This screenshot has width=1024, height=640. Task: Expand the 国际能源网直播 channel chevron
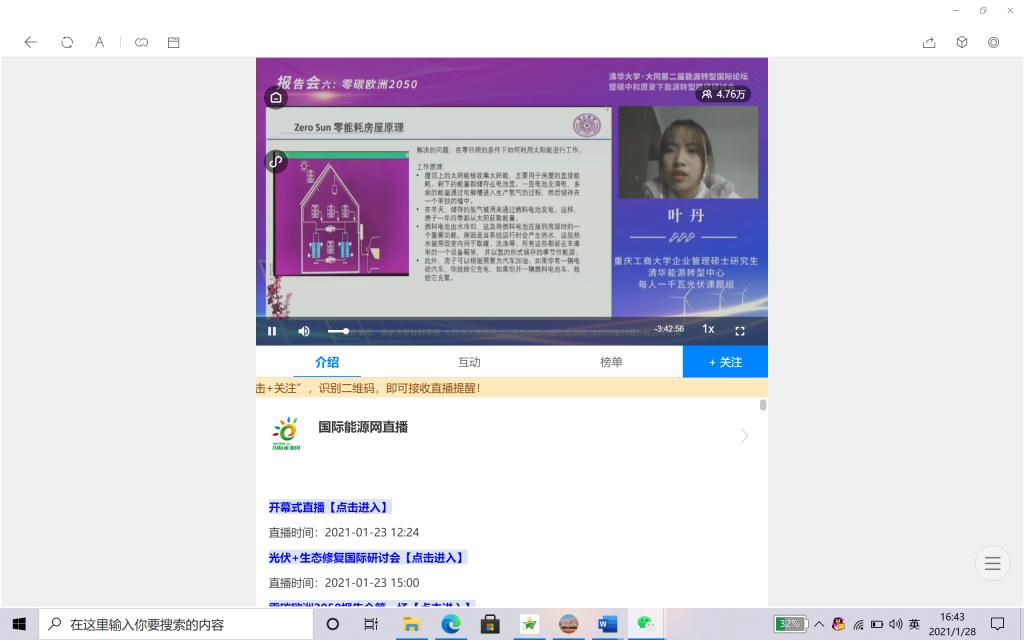point(744,435)
